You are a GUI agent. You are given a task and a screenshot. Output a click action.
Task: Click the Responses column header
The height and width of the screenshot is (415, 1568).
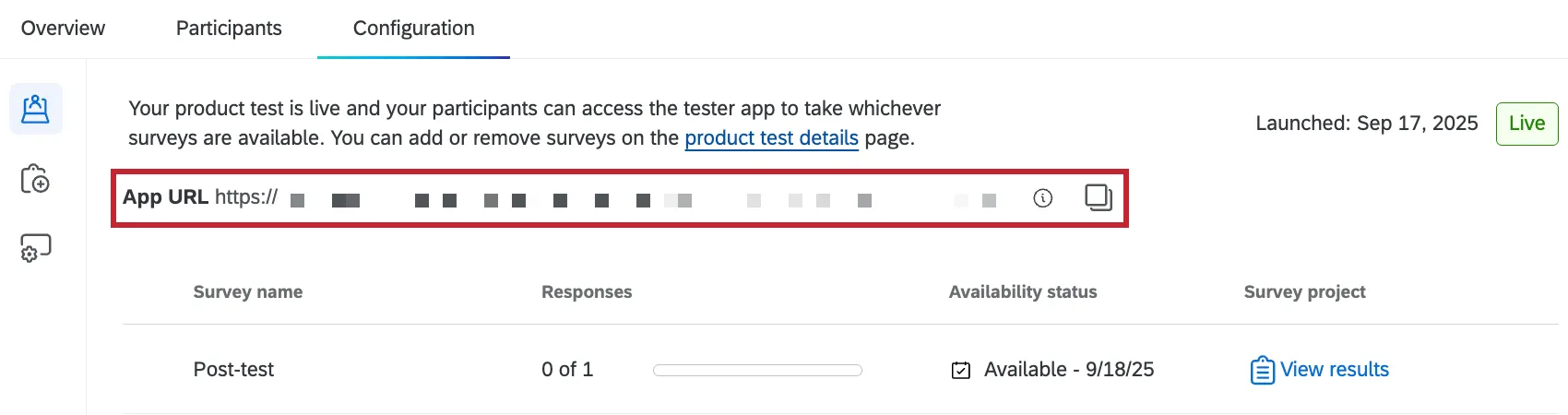click(587, 292)
